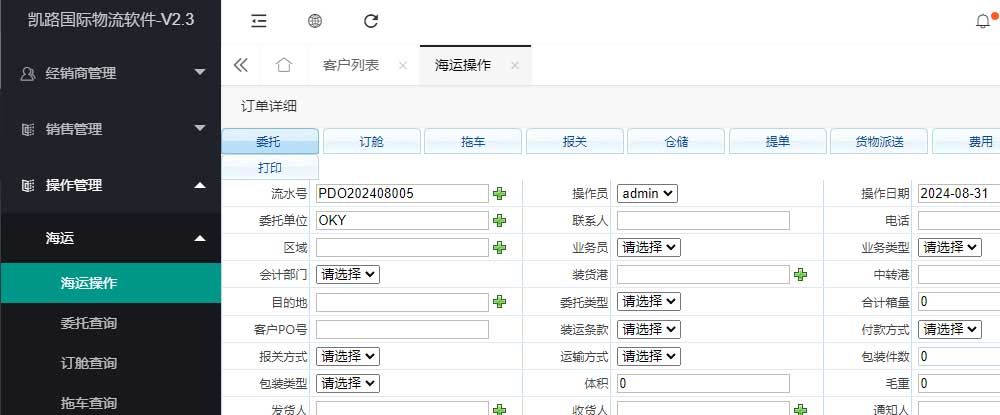Click the sidebar collapse menu icon
The width and height of the screenshot is (1000, 415).
(259, 21)
